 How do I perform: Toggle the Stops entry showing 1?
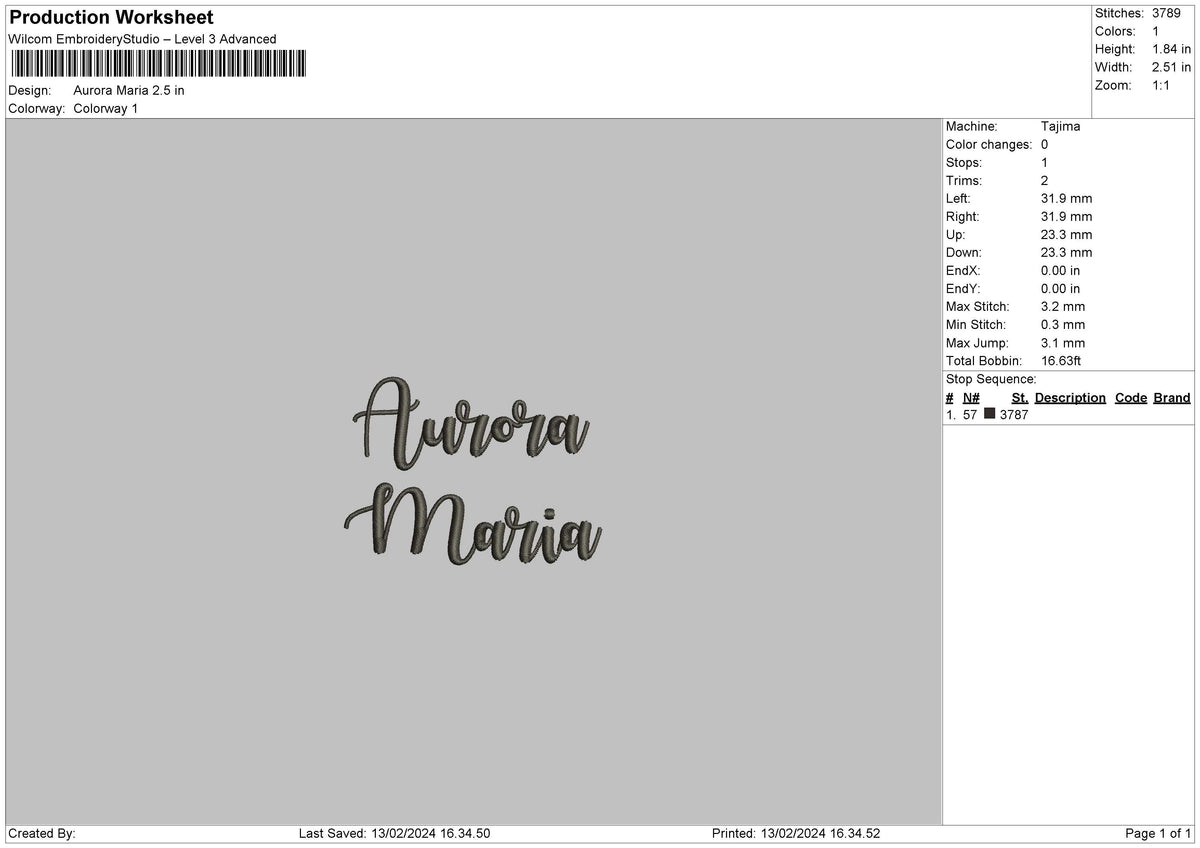(x=1042, y=163)
